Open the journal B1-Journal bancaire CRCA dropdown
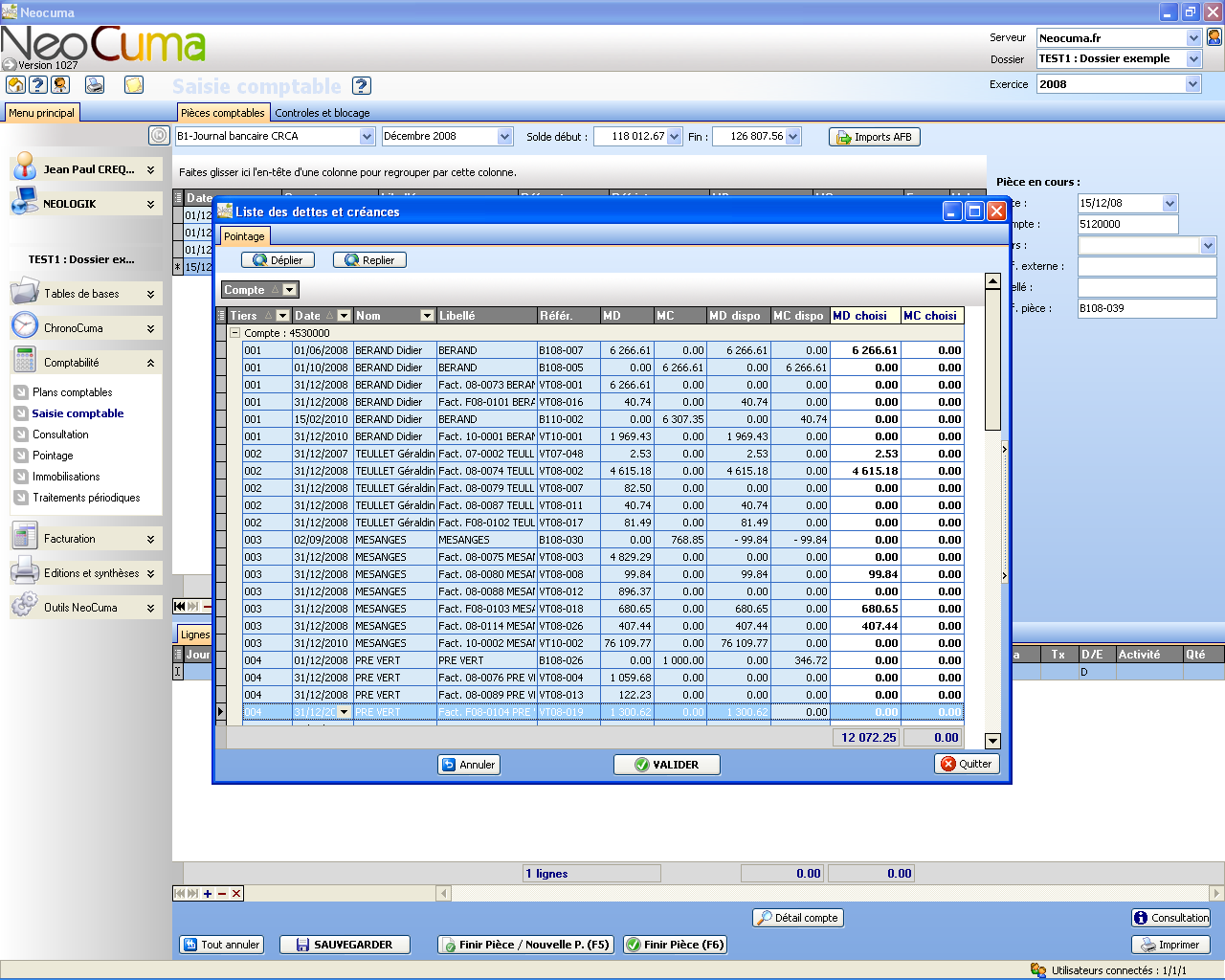Image resolution: width=1225 pixels, height=980 pixels. coord(367,137)
